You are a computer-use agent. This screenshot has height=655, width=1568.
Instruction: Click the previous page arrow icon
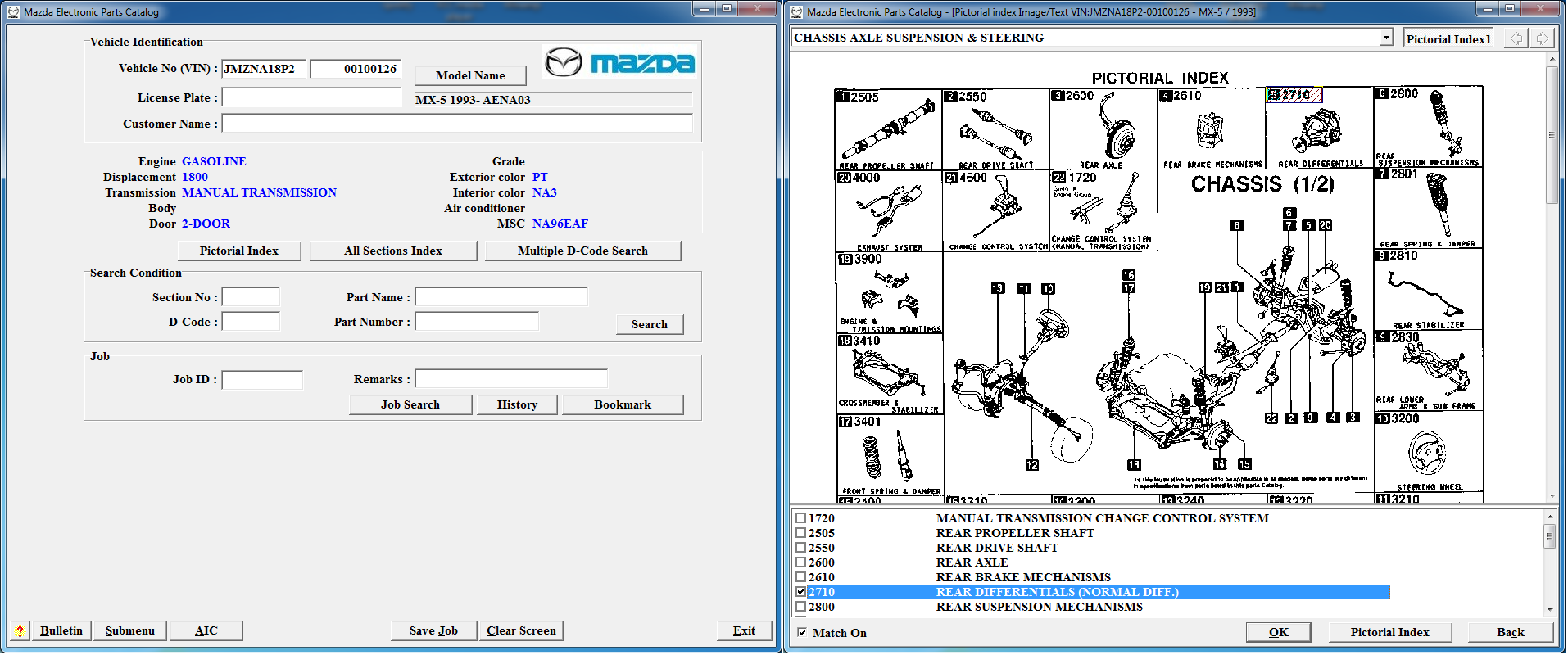click(x=1516, y=38)
